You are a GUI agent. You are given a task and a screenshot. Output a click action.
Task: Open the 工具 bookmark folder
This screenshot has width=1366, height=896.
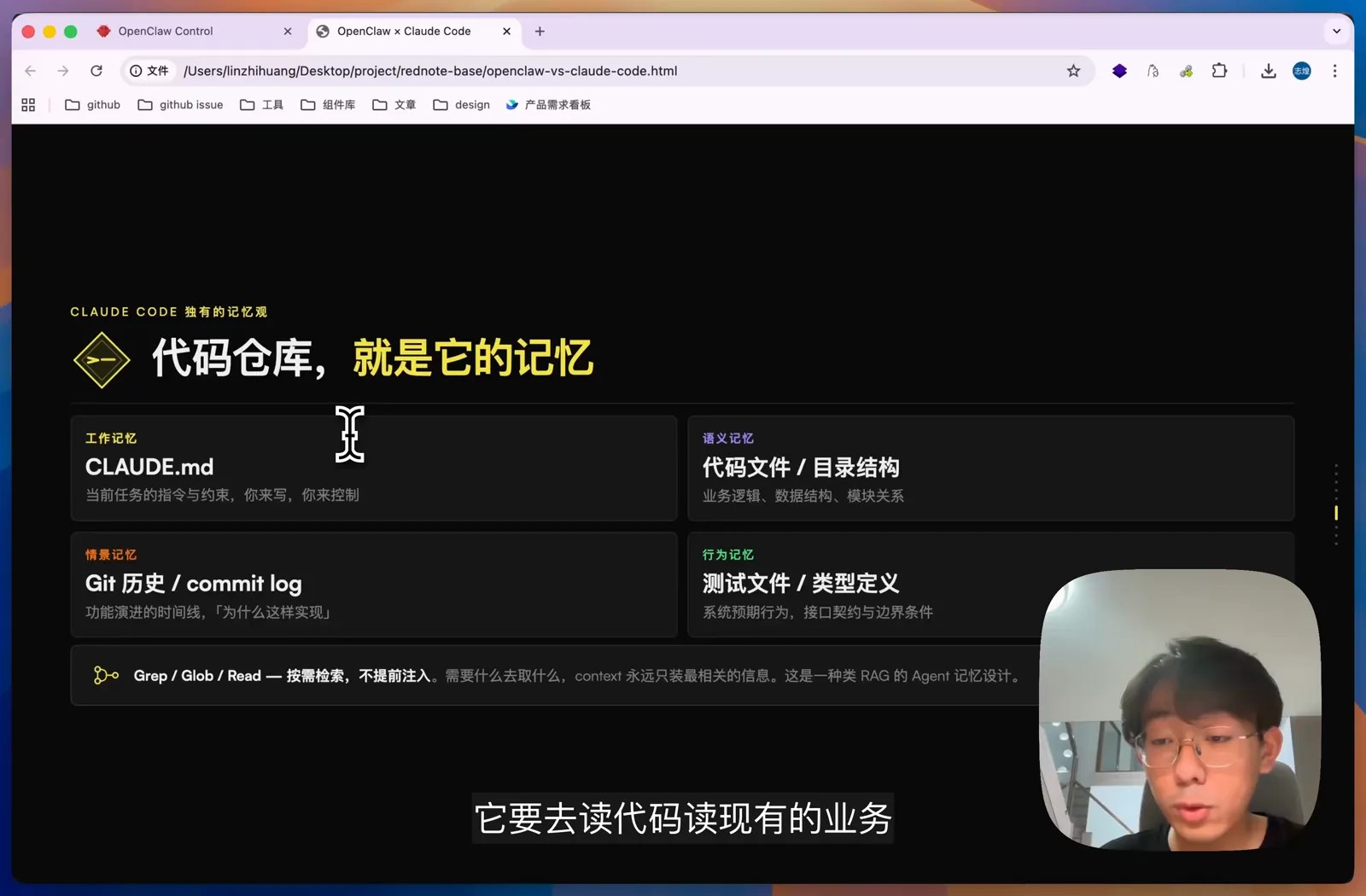click(261, 105)
